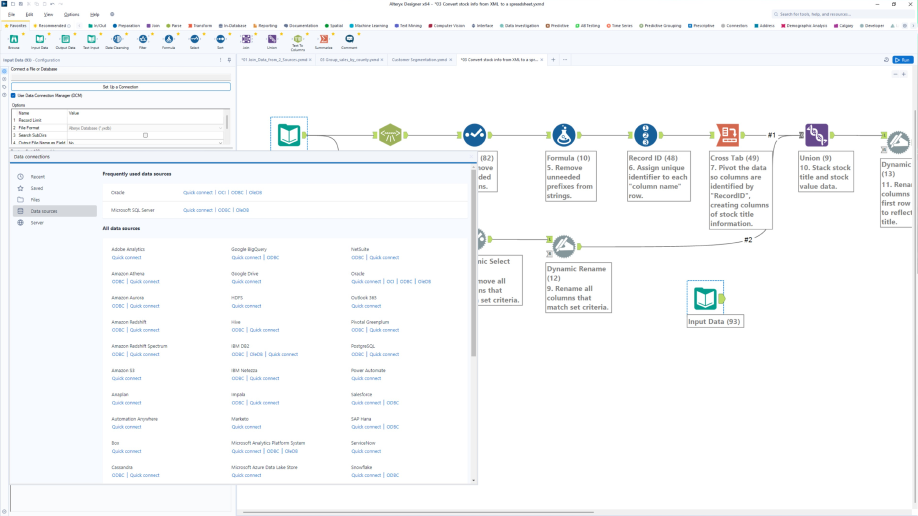Enable the Search SubDirs checkbox

coord(145,135)
